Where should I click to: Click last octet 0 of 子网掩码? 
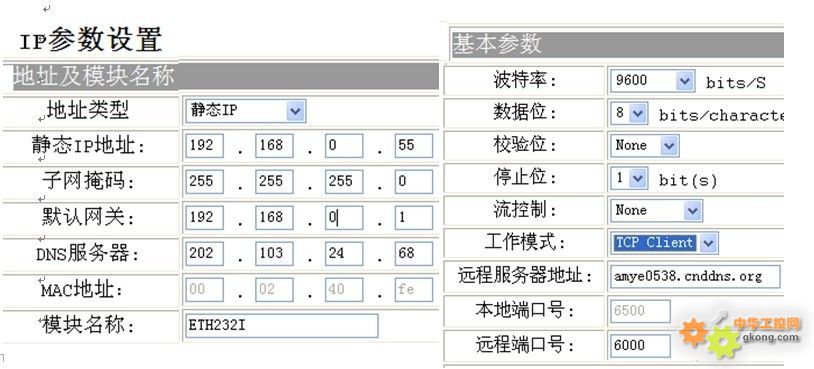tap(414, 182)
